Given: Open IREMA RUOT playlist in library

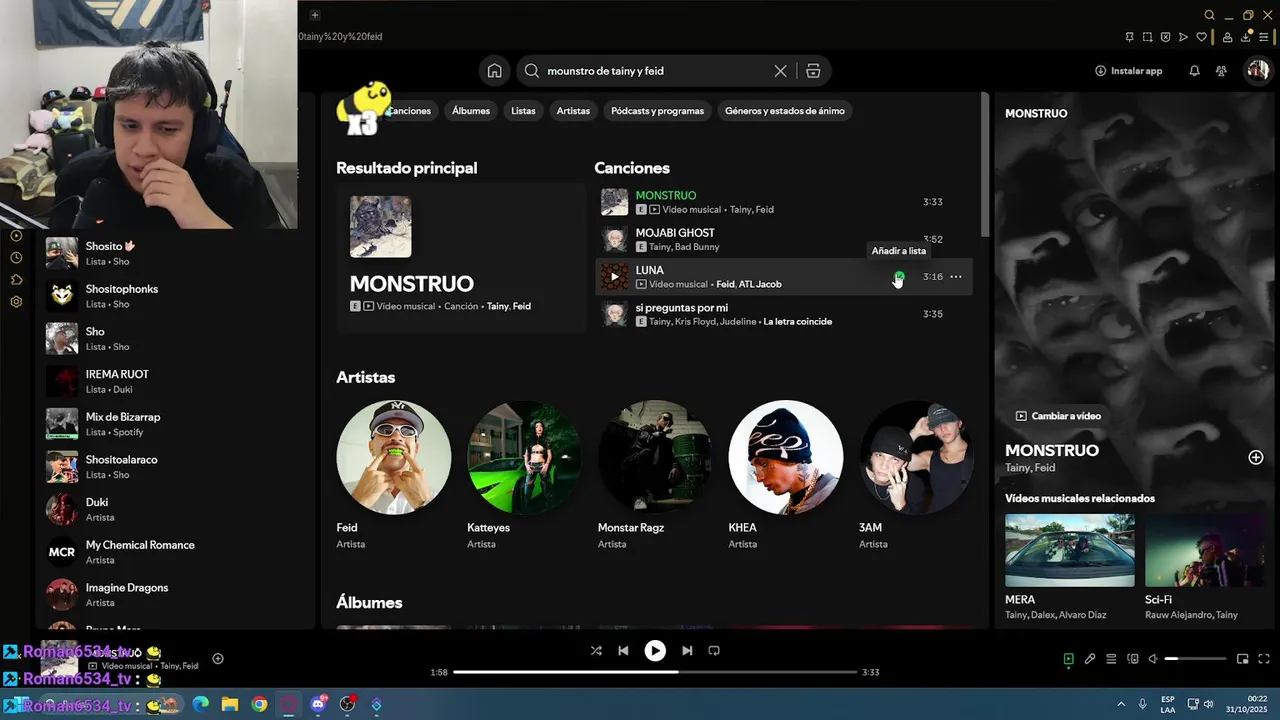Looking at the screenshot, I should tap(175, 381).
